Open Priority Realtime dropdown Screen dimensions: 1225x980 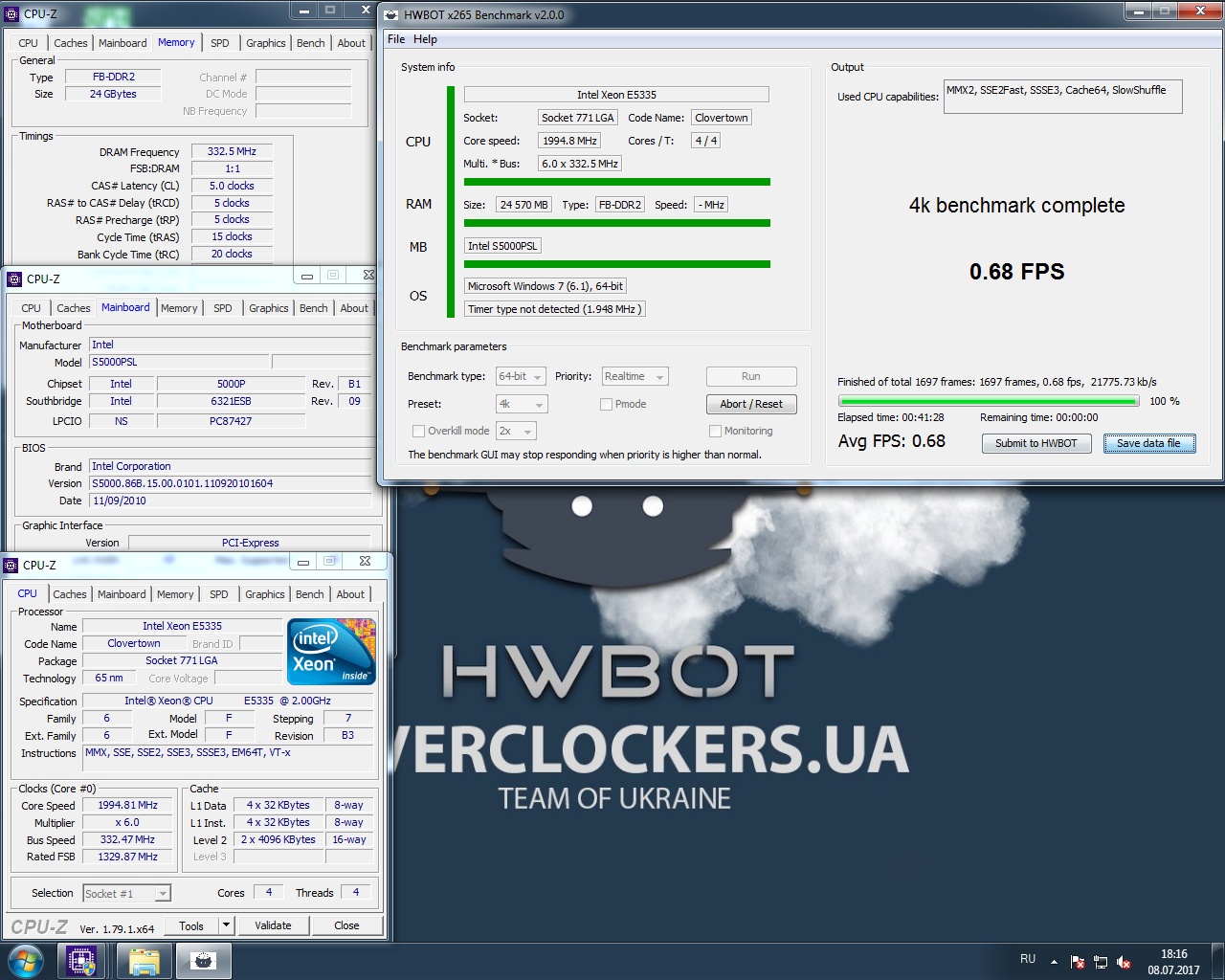[x=634, y=377]
